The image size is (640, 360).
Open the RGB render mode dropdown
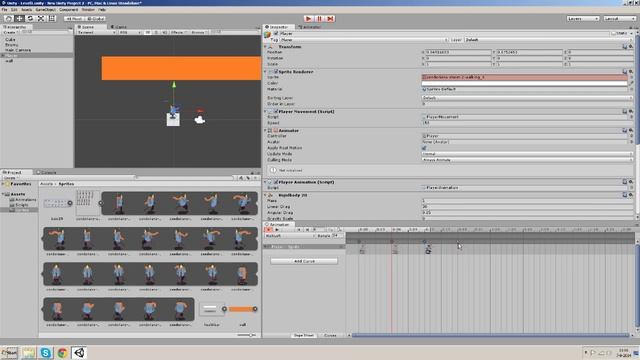pyautogui.click(x=130, y=32)
